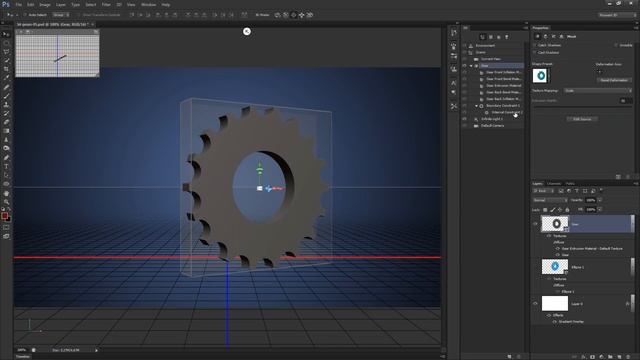Switch to the Paths tab
Viewport: 640px width, 360px height.
coord(570,184)
